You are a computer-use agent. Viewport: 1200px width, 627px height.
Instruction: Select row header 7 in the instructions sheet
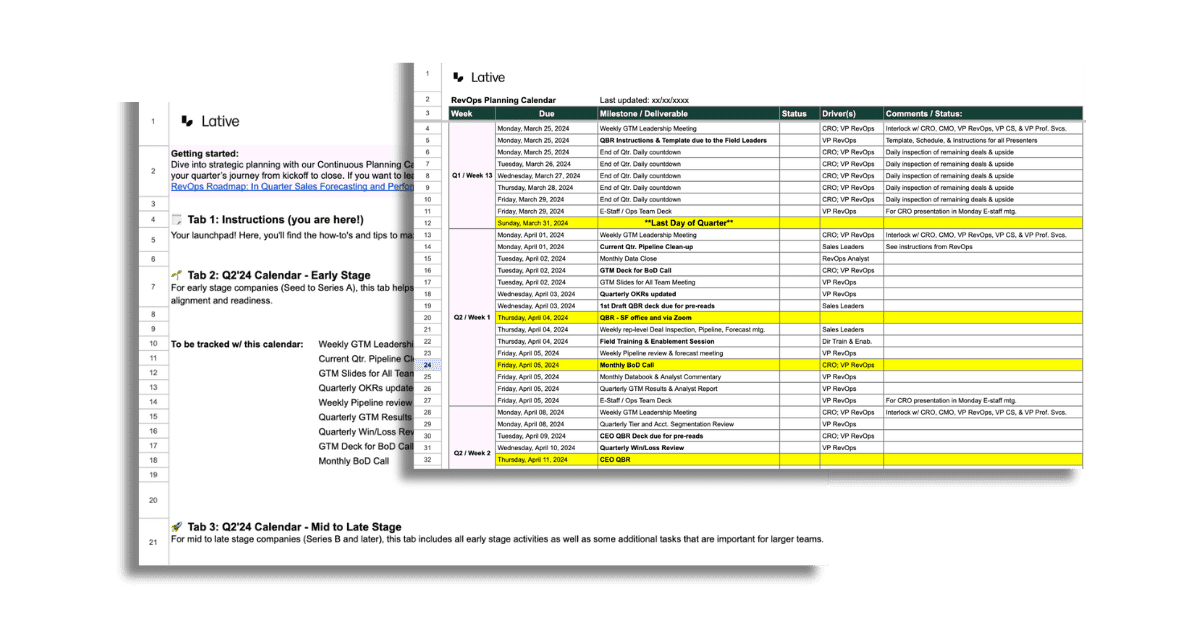click(x=153, y=287)
